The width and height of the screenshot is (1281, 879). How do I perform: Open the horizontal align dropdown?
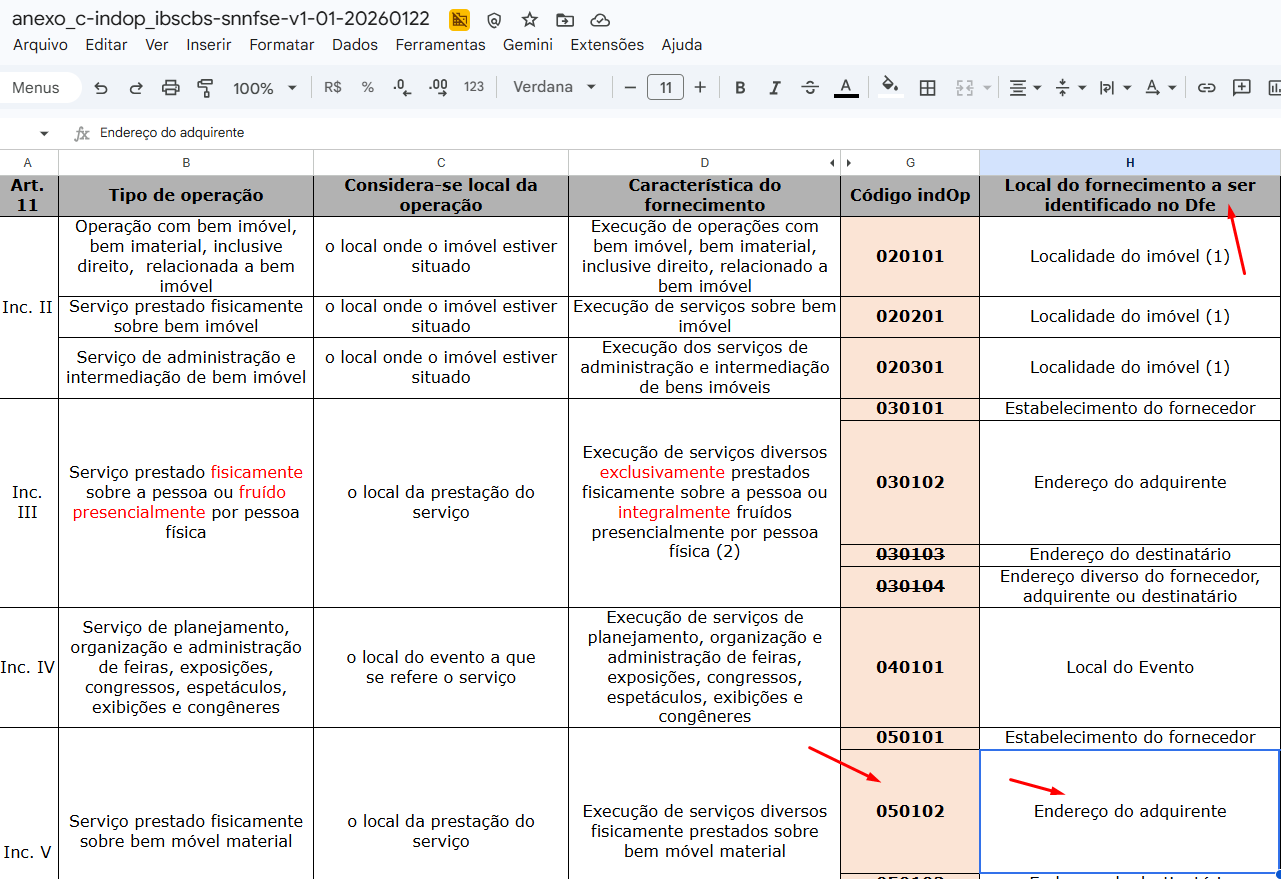tap(1025, 88)
